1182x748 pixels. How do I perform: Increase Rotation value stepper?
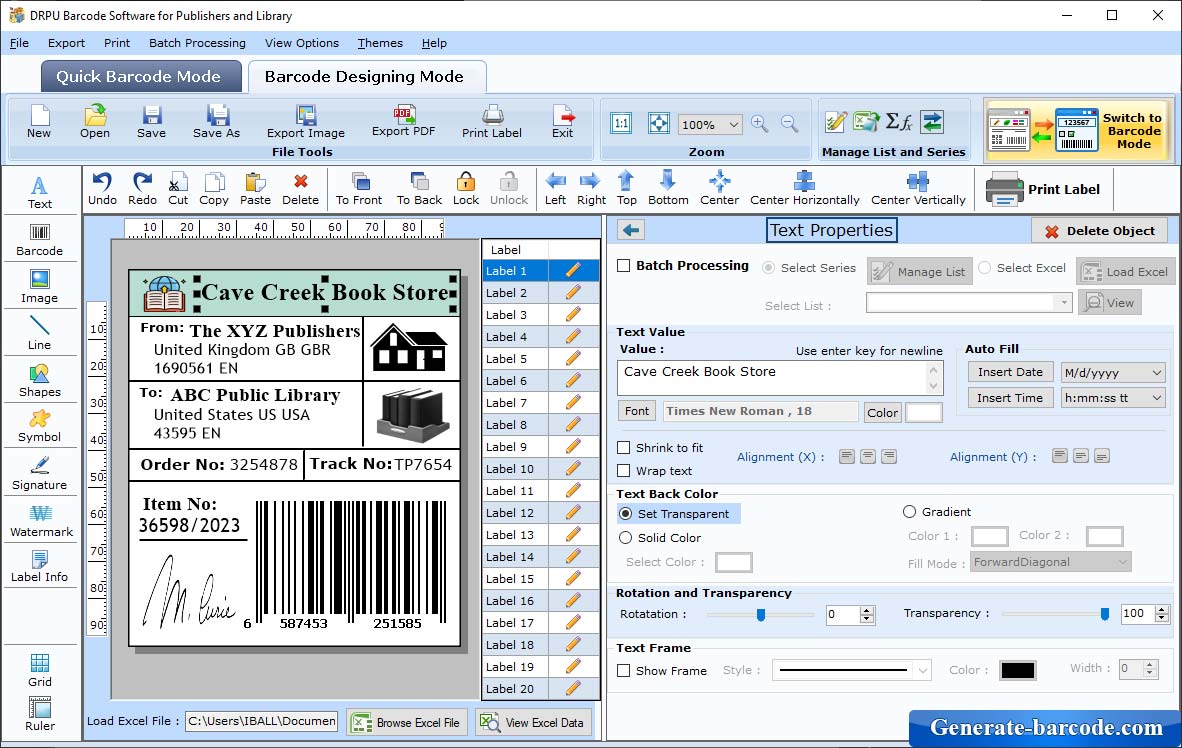867,610
